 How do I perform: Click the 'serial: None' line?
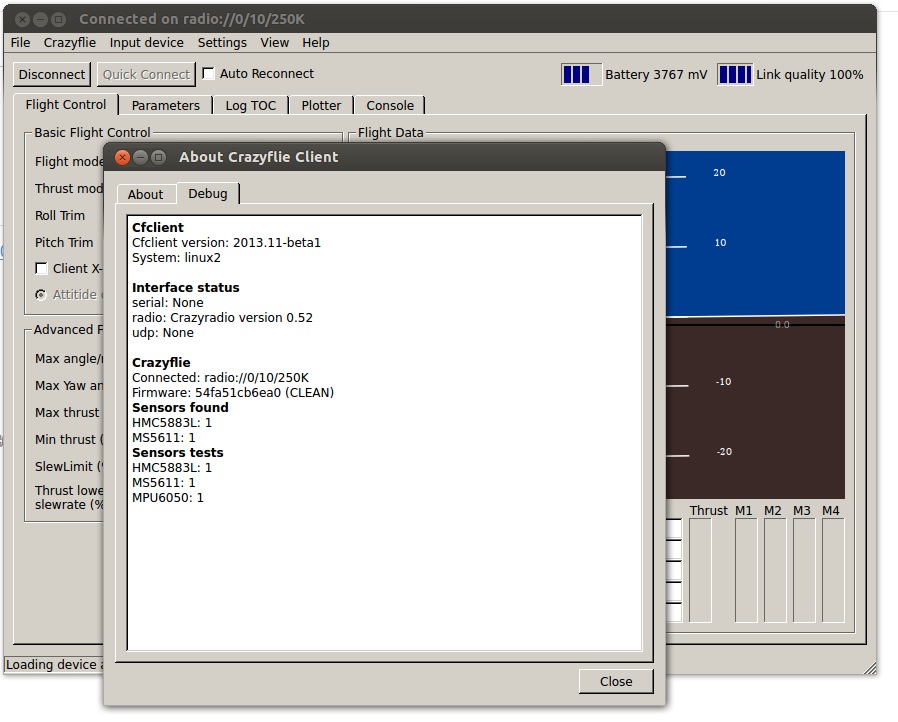pos(168,302)
